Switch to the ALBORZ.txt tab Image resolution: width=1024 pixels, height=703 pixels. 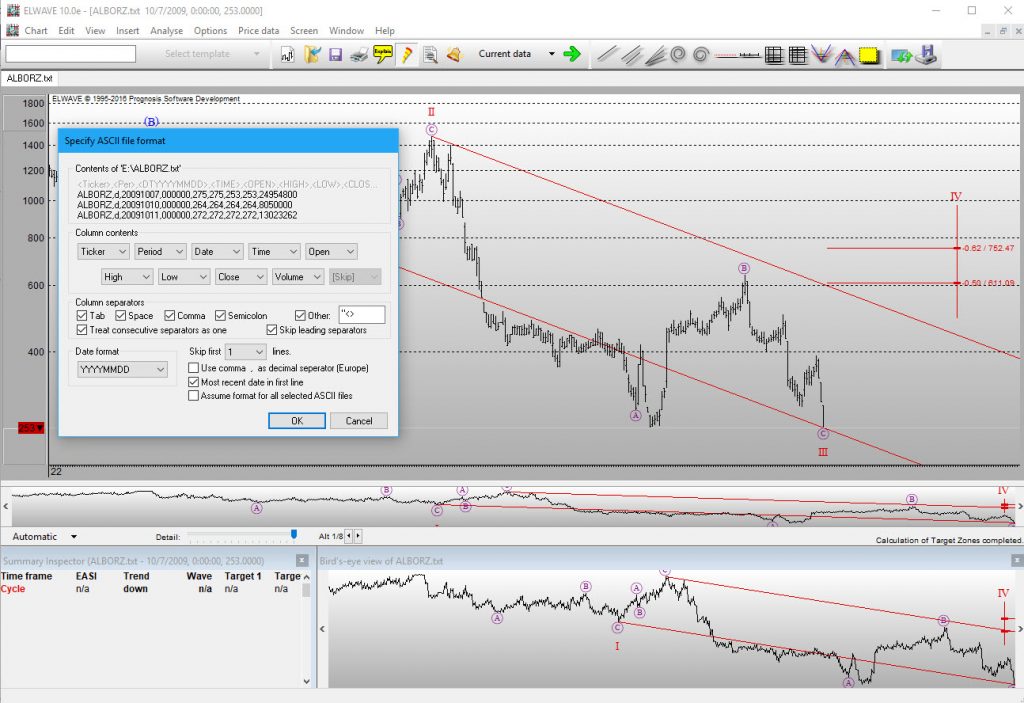click(x=29, y=78)
